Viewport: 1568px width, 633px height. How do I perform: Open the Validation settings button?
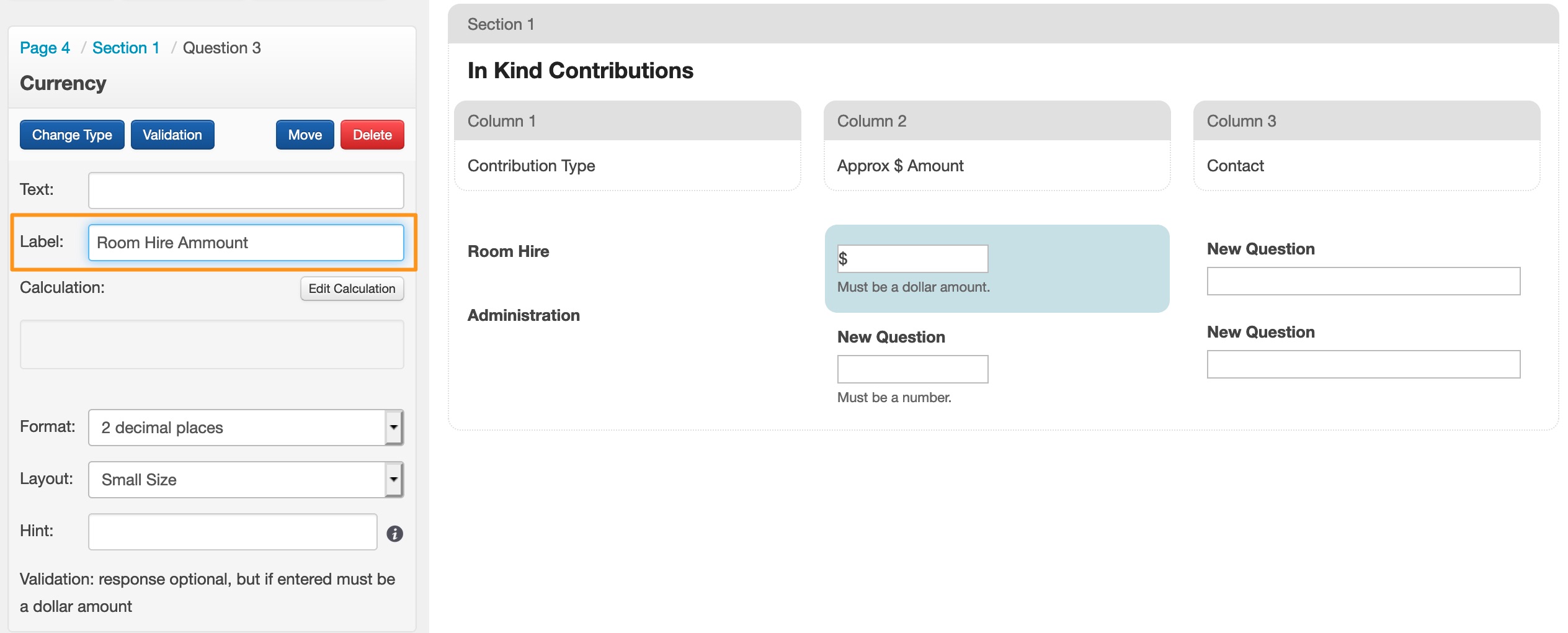tap(172, 135)
